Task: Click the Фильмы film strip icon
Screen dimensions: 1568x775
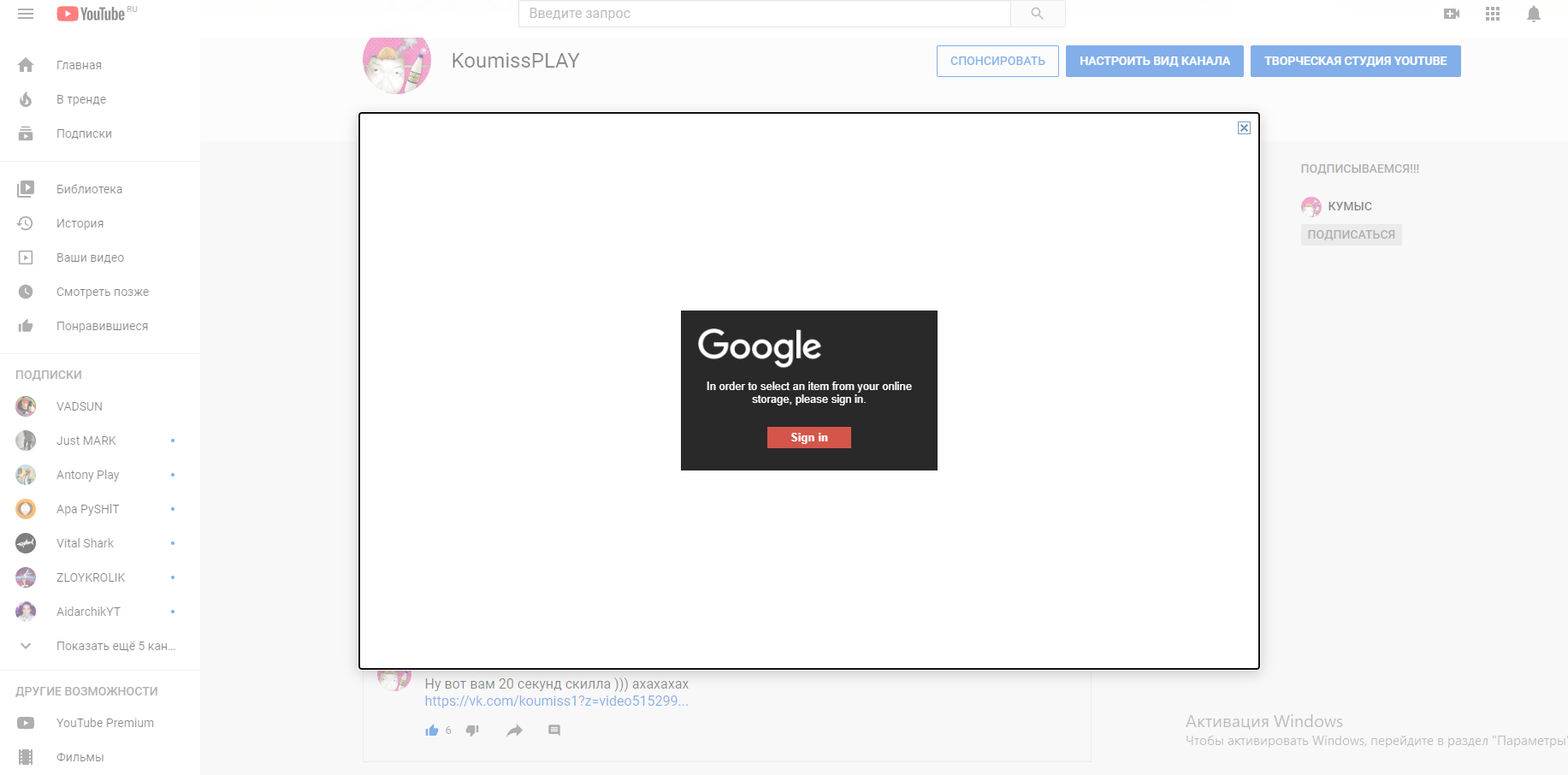Action: pyautogui.click(x=26, y=757)
